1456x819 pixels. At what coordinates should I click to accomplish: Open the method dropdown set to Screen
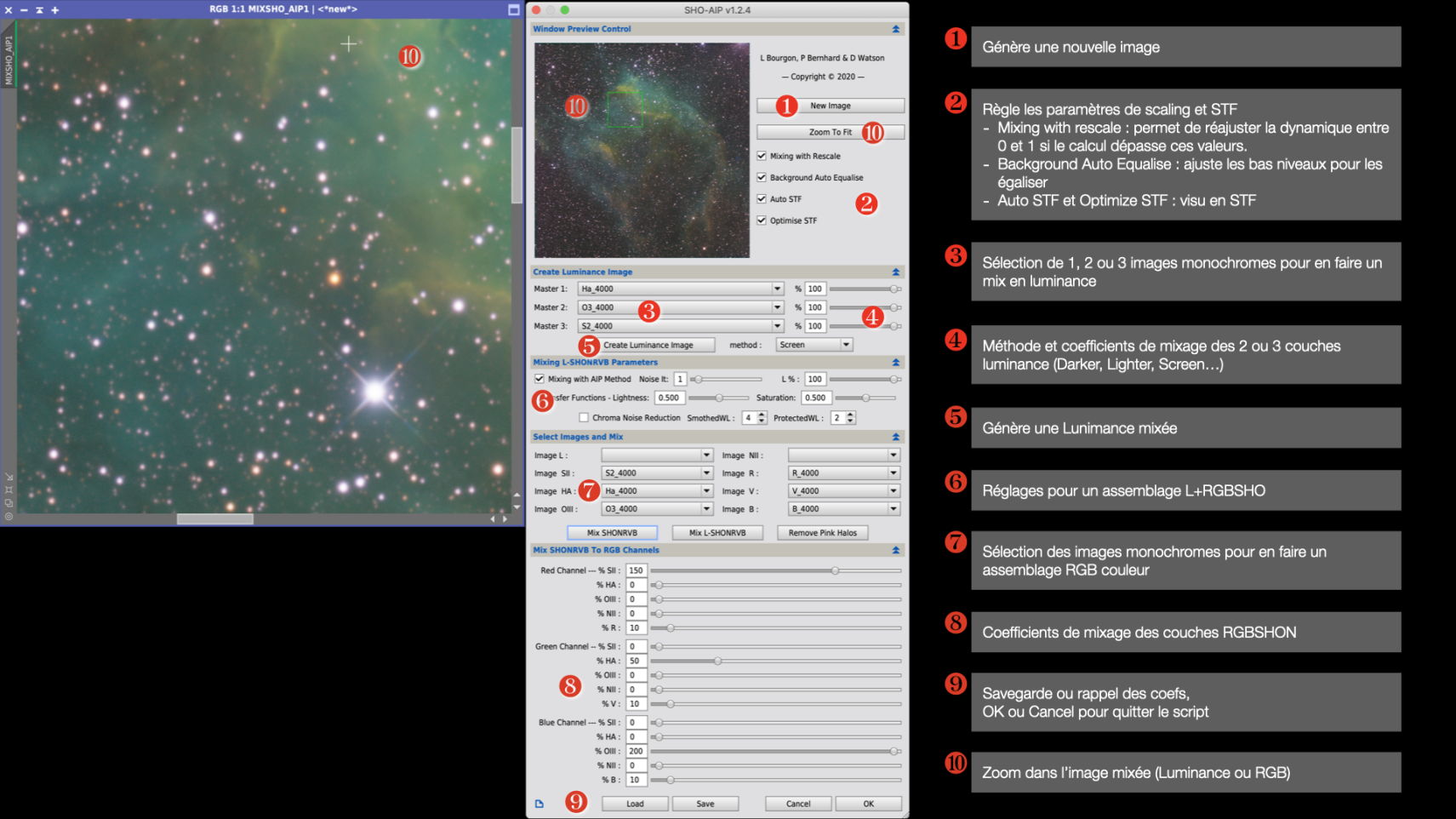point(813,345)
